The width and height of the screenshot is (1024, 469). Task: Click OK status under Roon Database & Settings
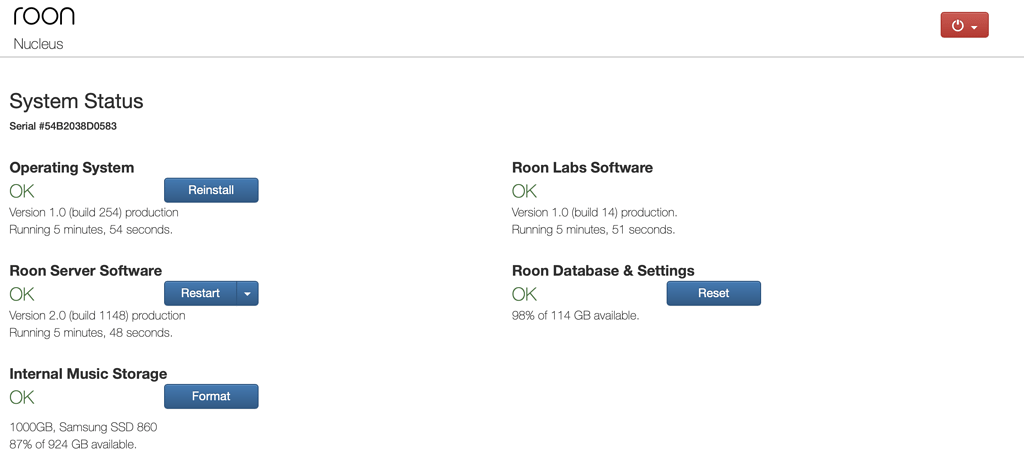tap(524, 295)
